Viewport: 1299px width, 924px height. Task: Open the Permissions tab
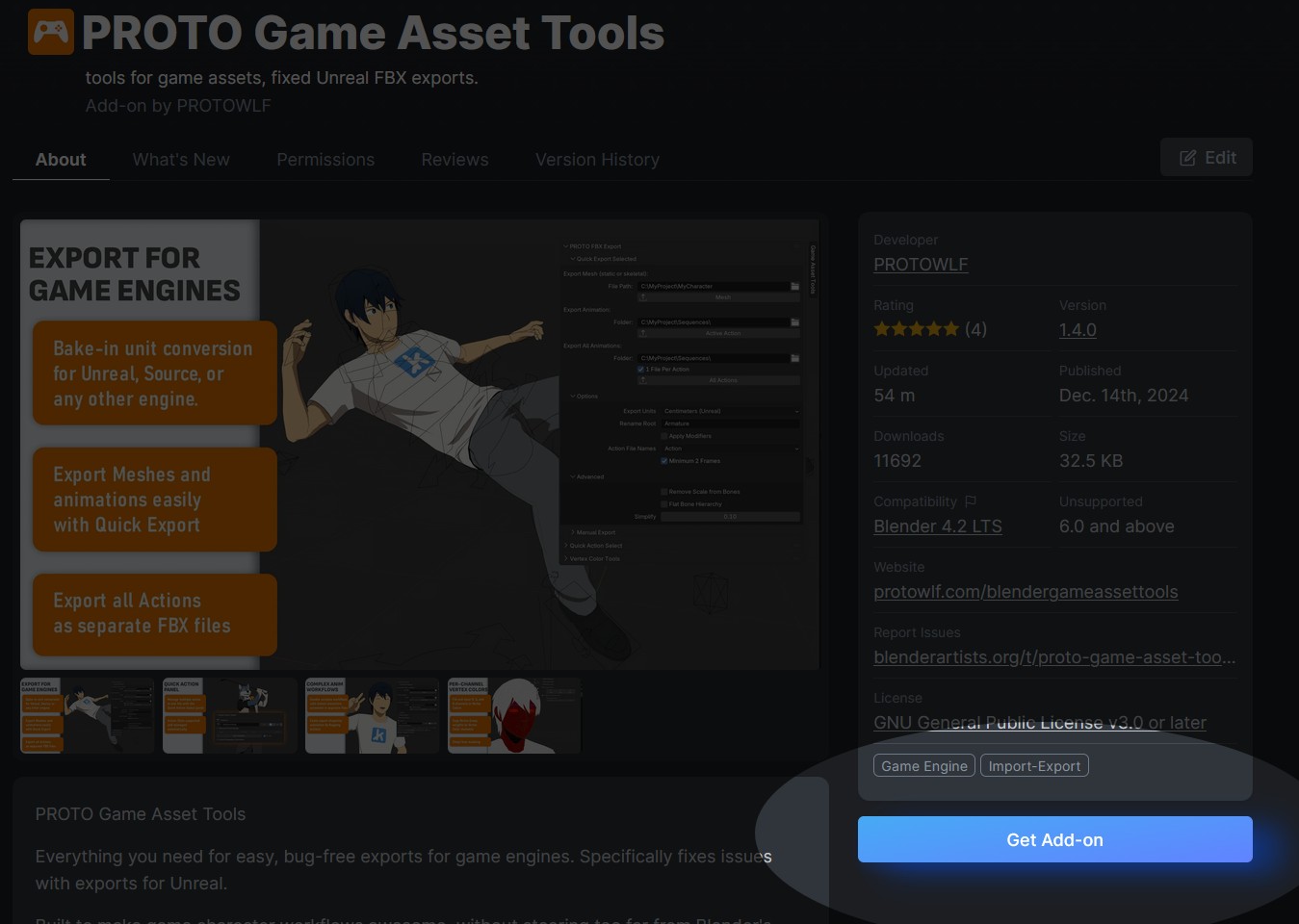pos(325,160)
